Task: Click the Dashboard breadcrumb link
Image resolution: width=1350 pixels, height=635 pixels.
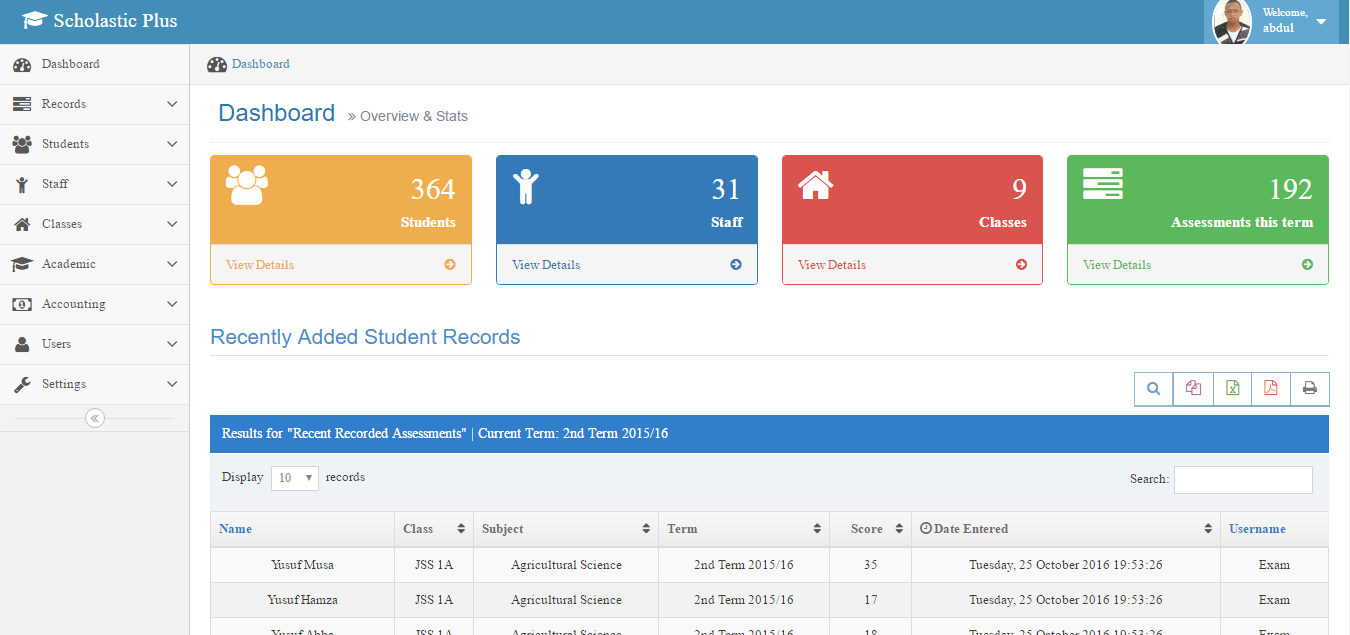Action: (x=260, y=64)
